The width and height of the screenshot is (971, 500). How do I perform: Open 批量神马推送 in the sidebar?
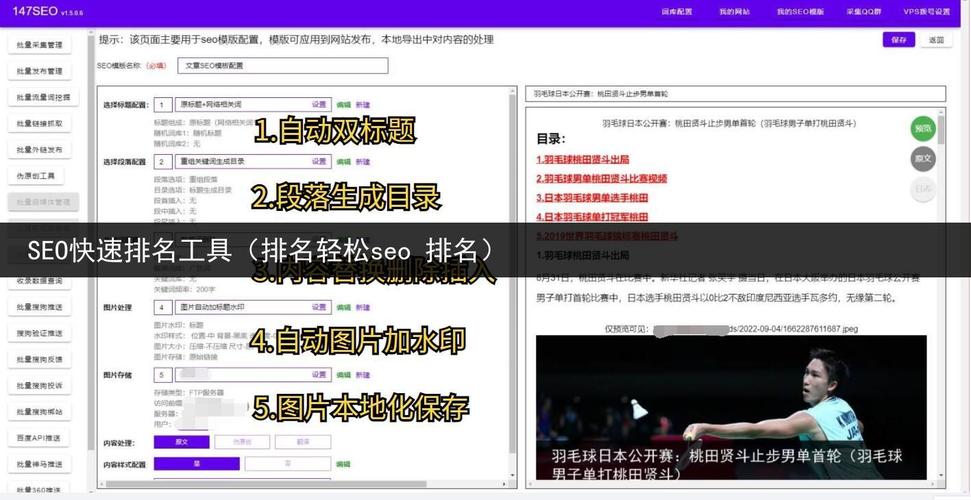[39, 464]
